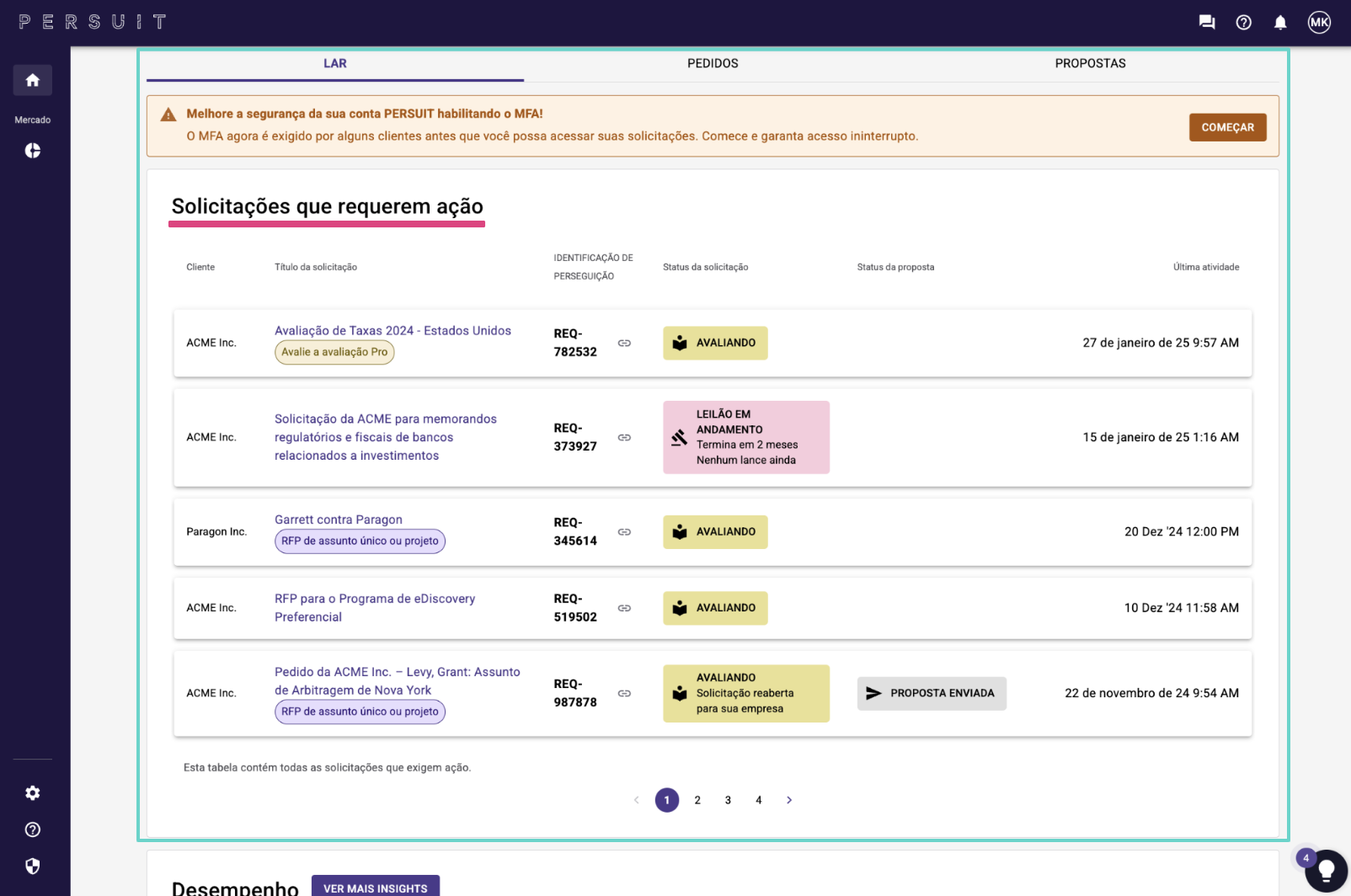Click date 15 de janeiro de 25 1:16 AM

click(1161, 437)
